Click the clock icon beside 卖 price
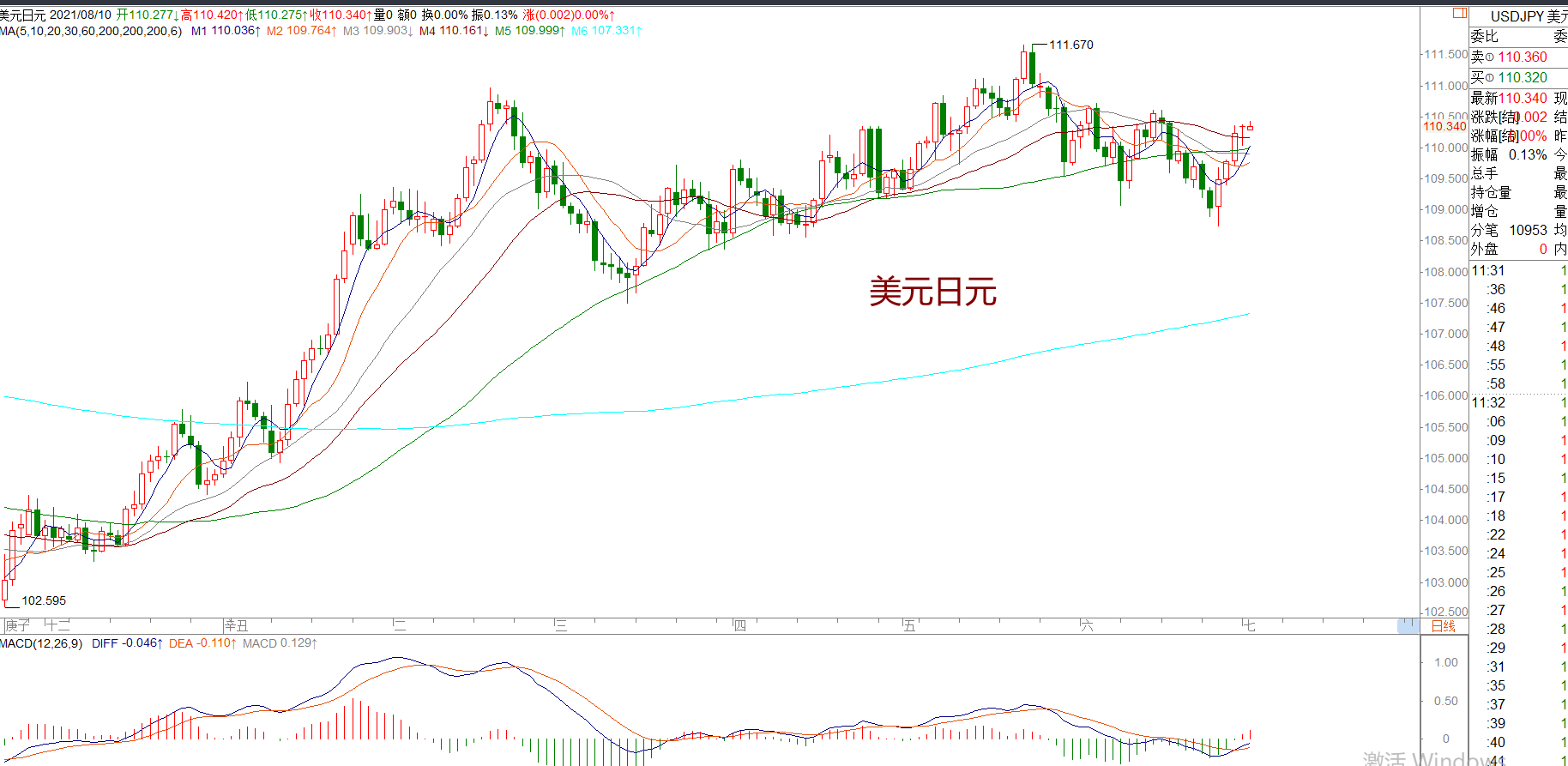The height and width of the screenshot is (766, 1568). [1489, 57]
